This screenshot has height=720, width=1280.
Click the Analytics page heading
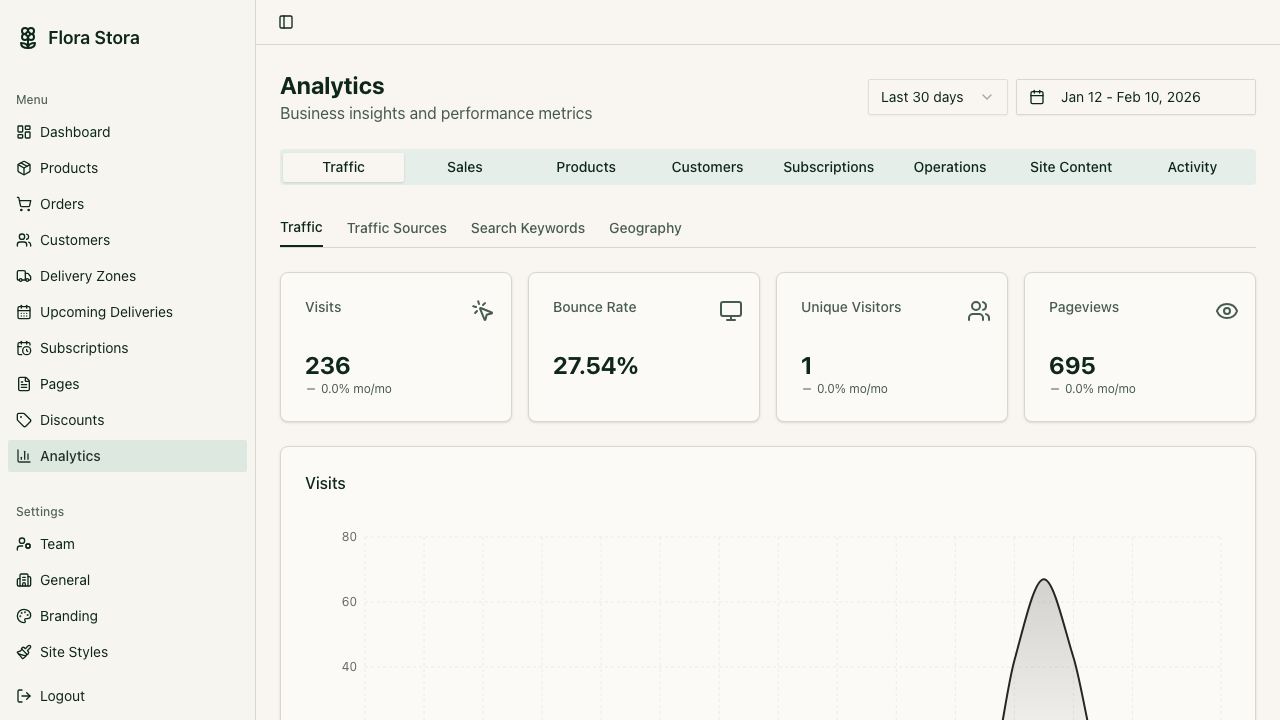click(332, 86)
